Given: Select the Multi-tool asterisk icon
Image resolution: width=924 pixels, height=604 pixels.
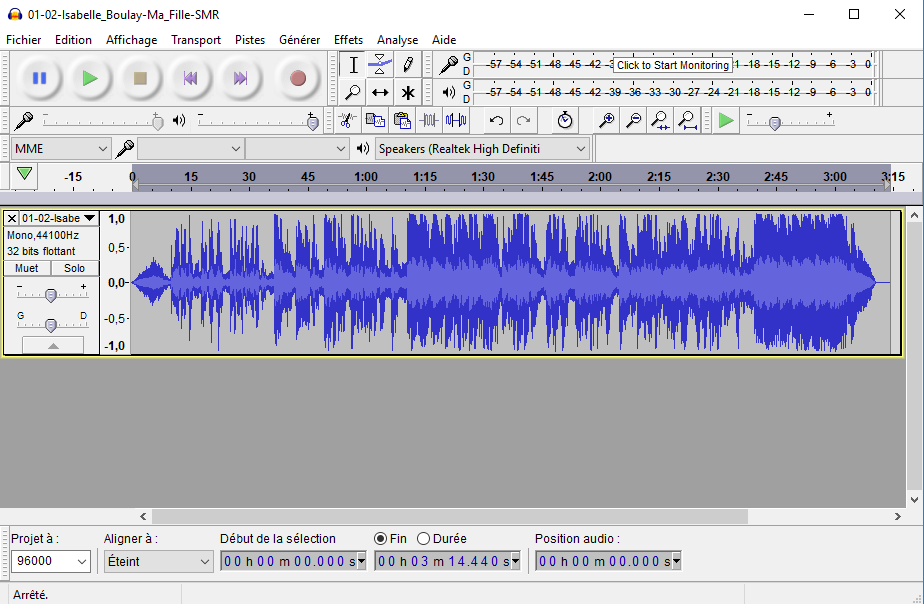Looking at the screenshot, I should click(408, 92).
